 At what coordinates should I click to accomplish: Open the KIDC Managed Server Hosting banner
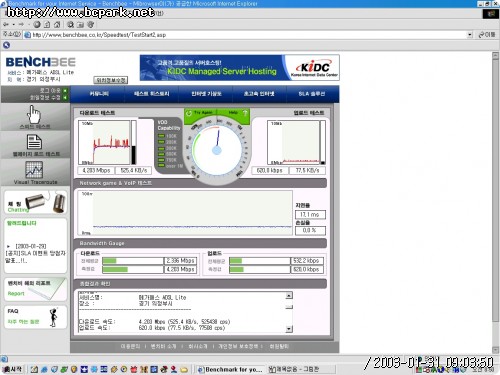point(239,68)
